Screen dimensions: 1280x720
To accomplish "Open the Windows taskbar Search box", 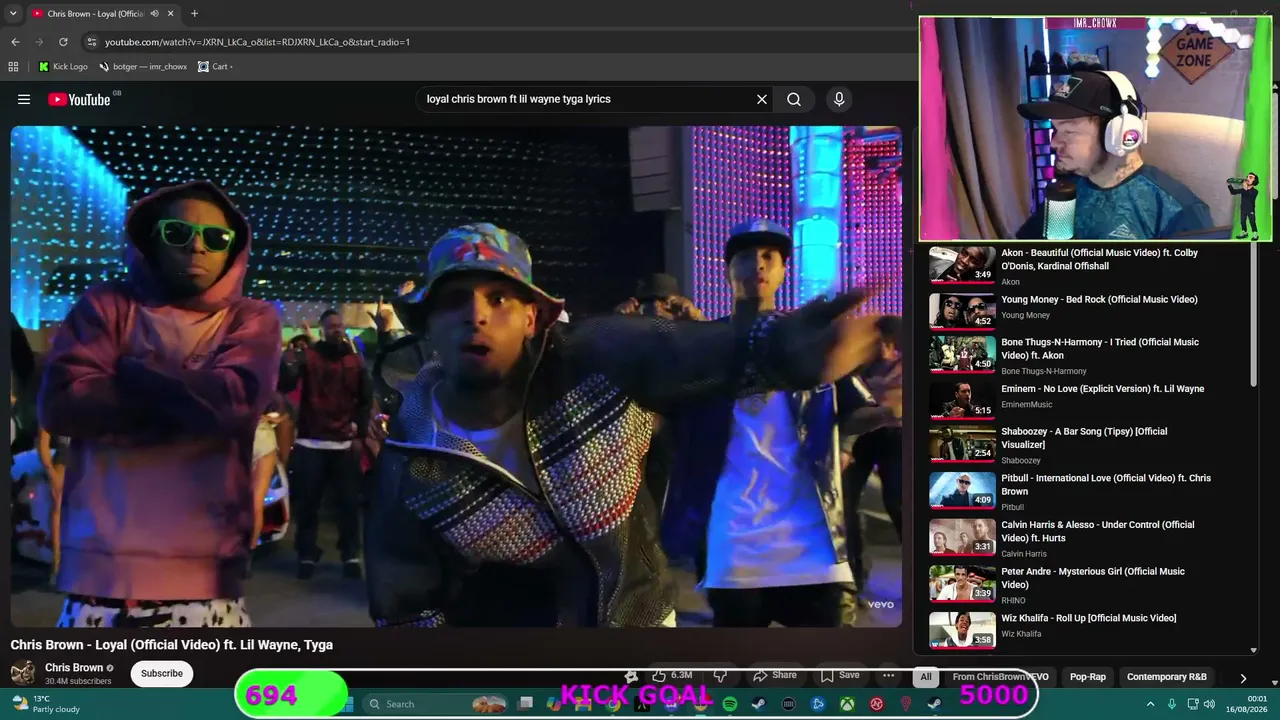I will (434, 704).
